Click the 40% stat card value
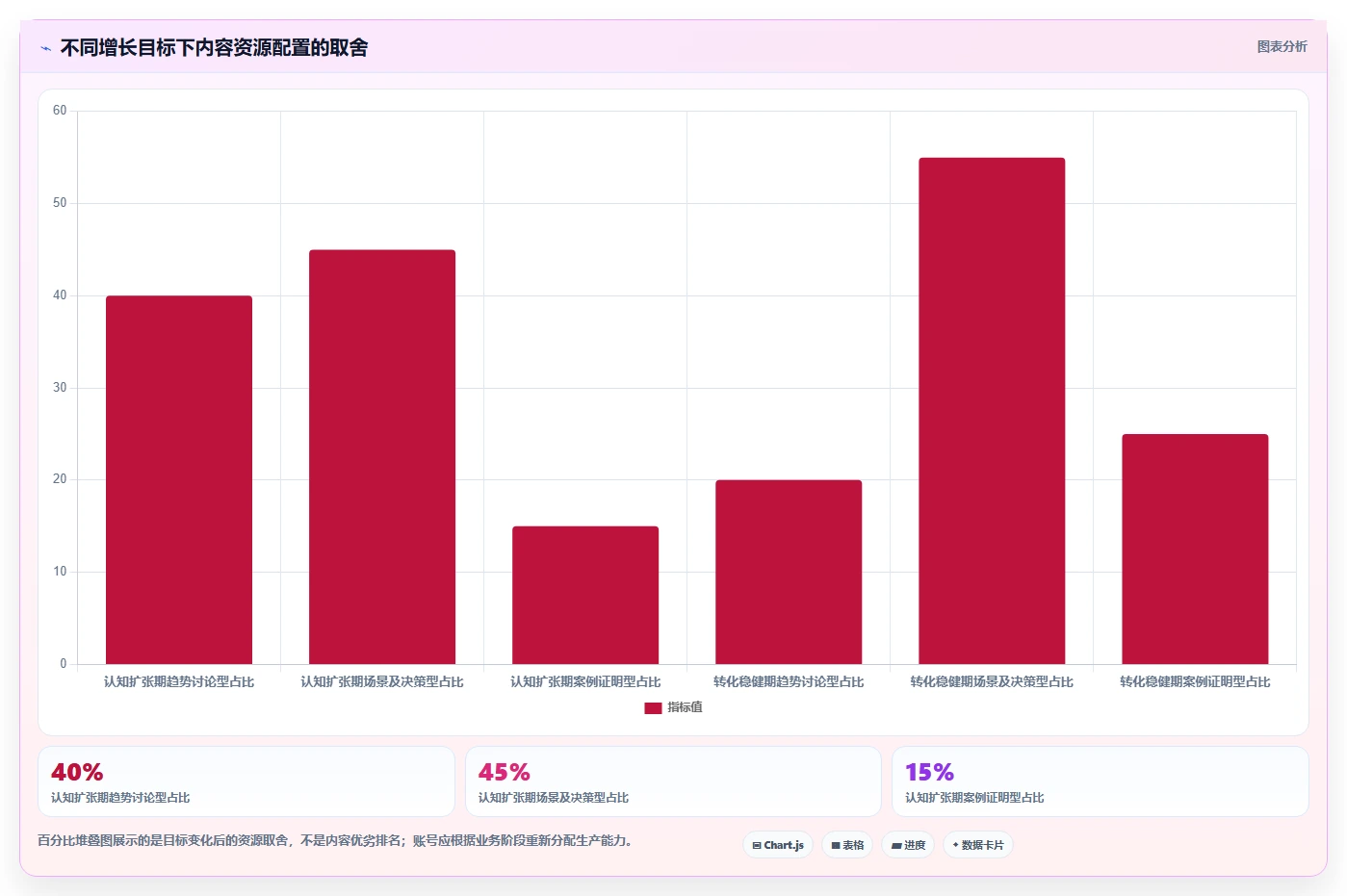1347x896 pixels. click(77, 773)
